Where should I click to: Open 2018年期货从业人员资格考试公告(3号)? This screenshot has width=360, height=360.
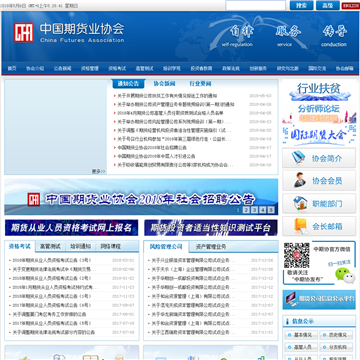point(52,260)
